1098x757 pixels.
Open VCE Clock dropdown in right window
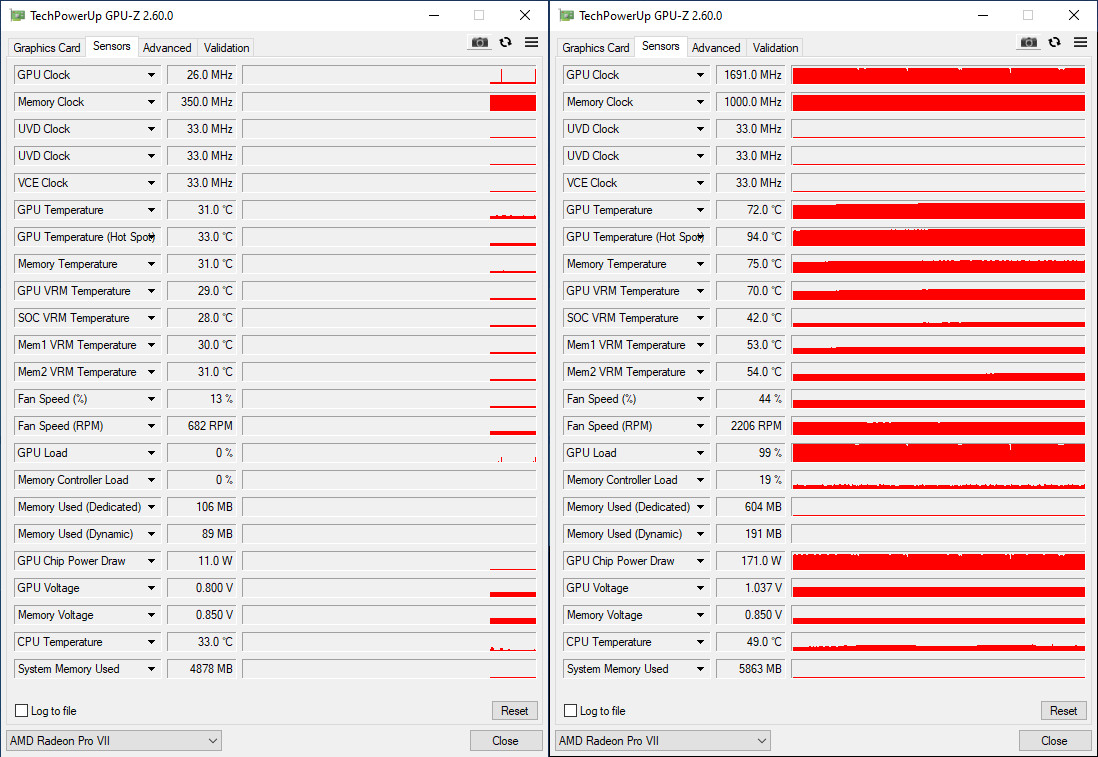(700, 183)
